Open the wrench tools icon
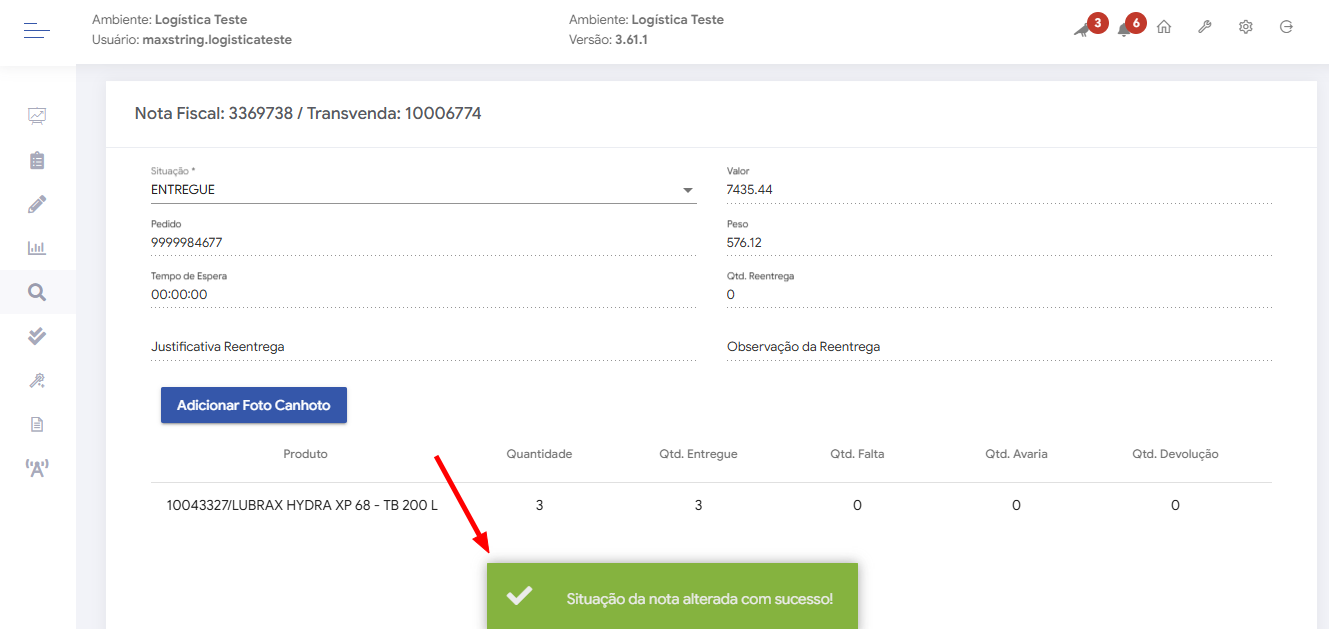 [1205, 28]
